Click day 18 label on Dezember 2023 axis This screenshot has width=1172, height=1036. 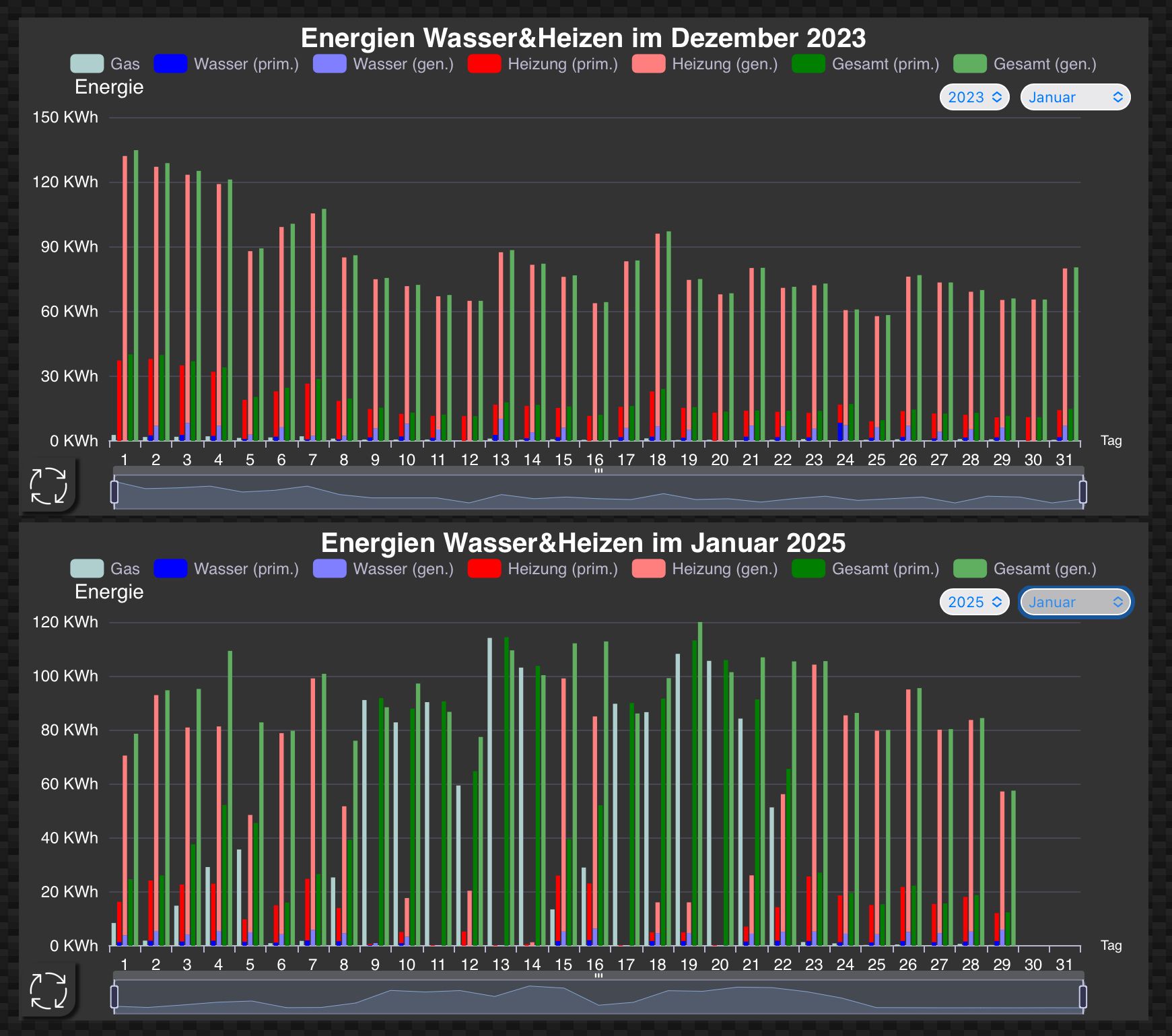point(657,460)
